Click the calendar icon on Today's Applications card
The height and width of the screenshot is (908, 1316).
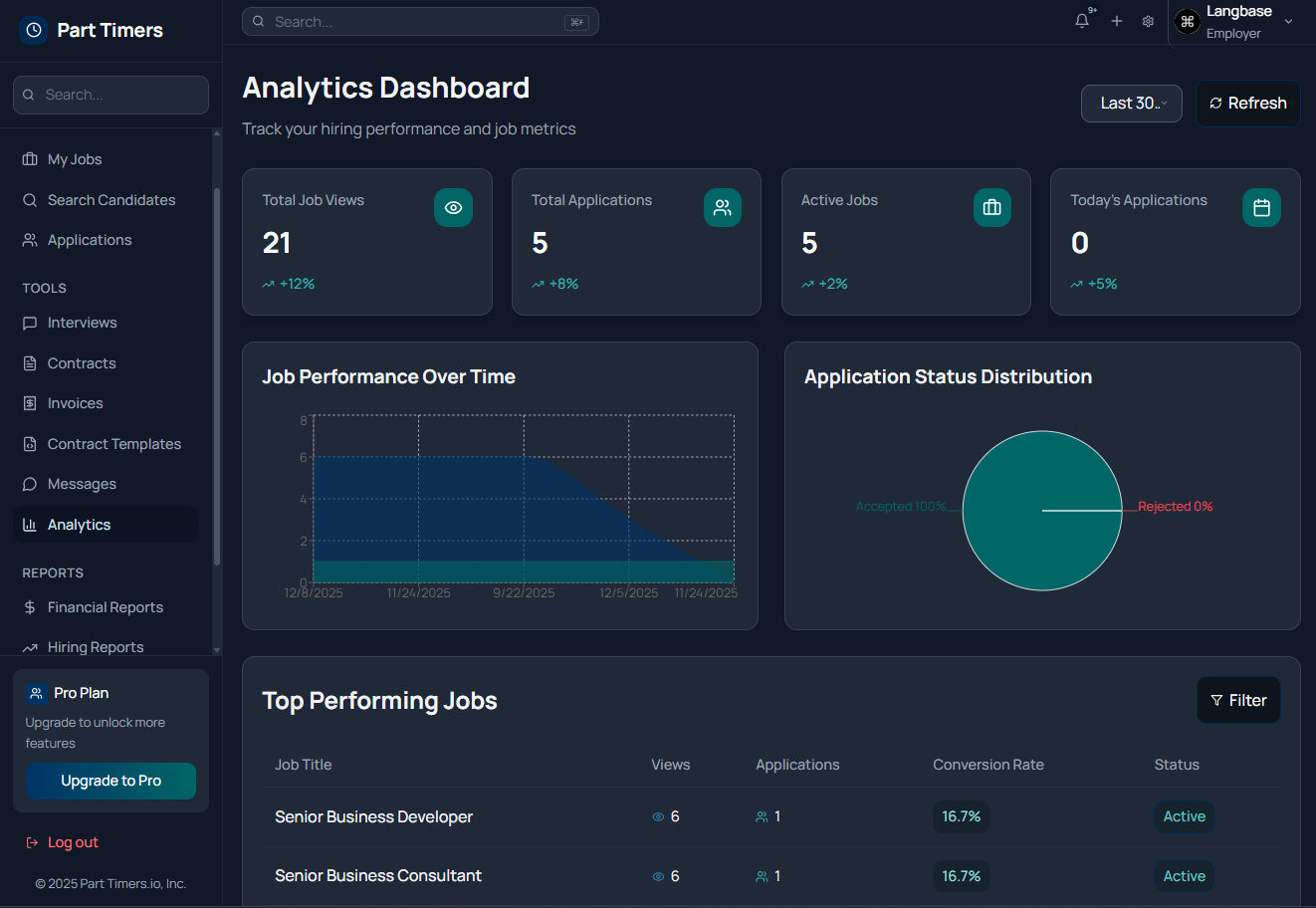[x=1261, y=207]
